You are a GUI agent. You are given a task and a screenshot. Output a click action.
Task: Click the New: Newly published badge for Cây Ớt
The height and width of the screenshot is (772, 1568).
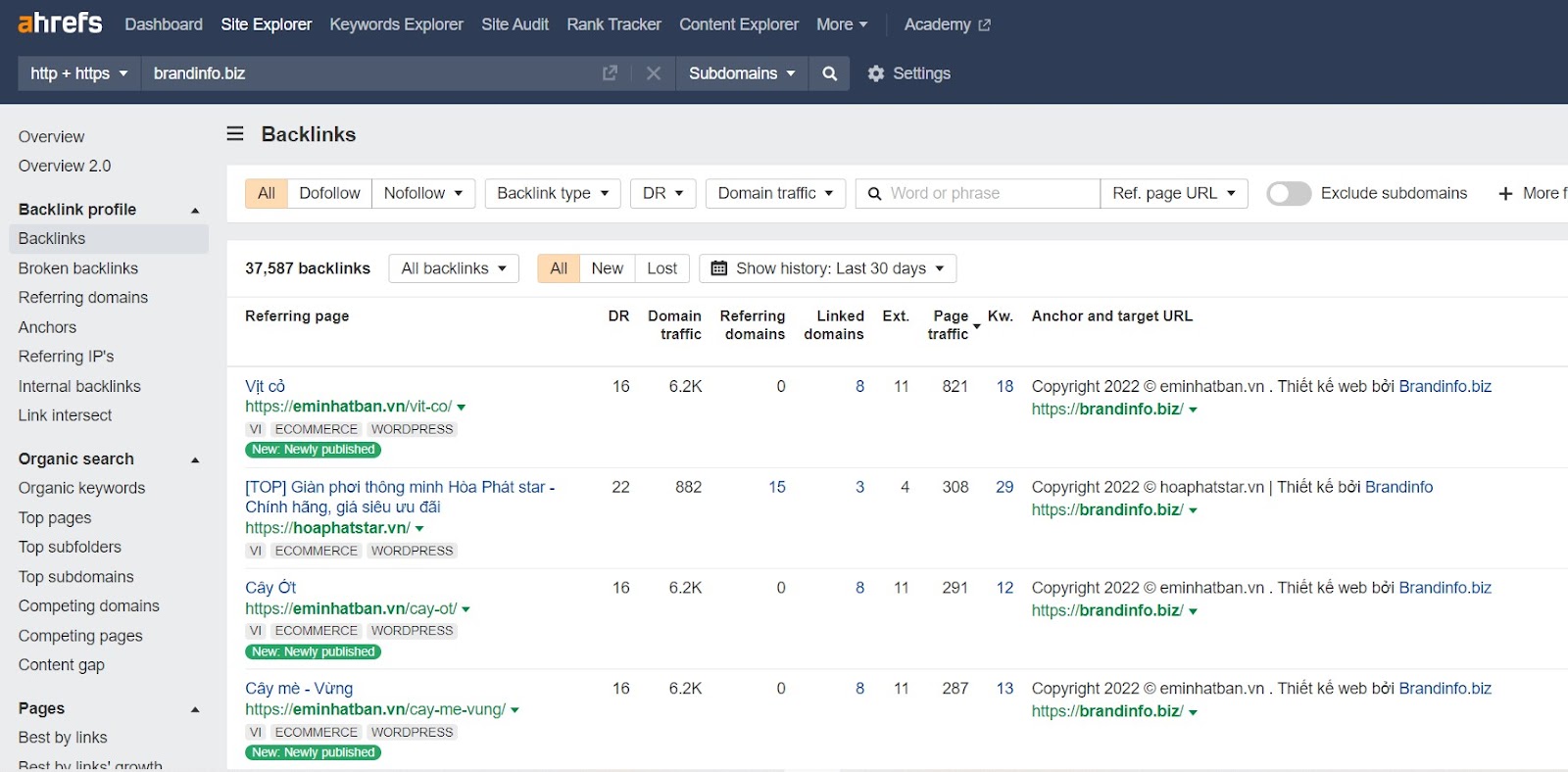(x=314, y=651)
